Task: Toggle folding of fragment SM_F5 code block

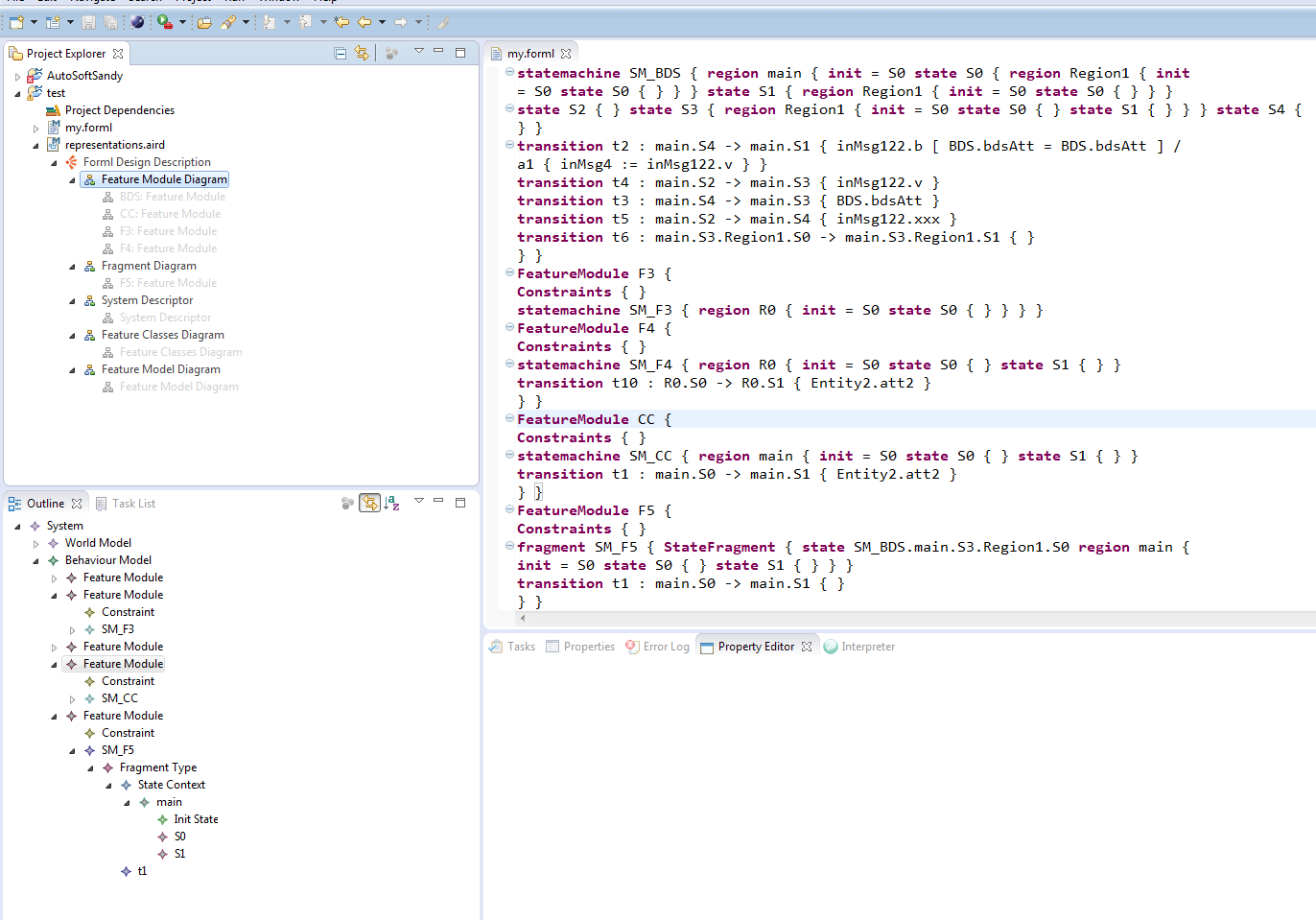Action: coord(509,546)
